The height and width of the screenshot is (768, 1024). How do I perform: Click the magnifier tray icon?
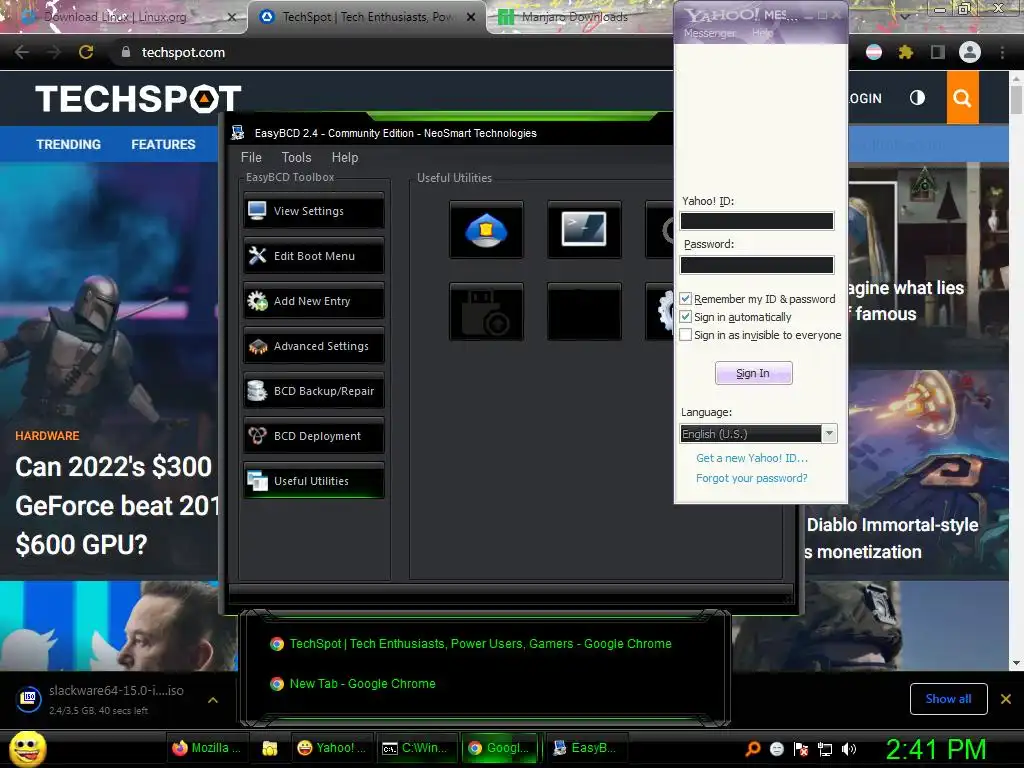click(x=752, y=749)
